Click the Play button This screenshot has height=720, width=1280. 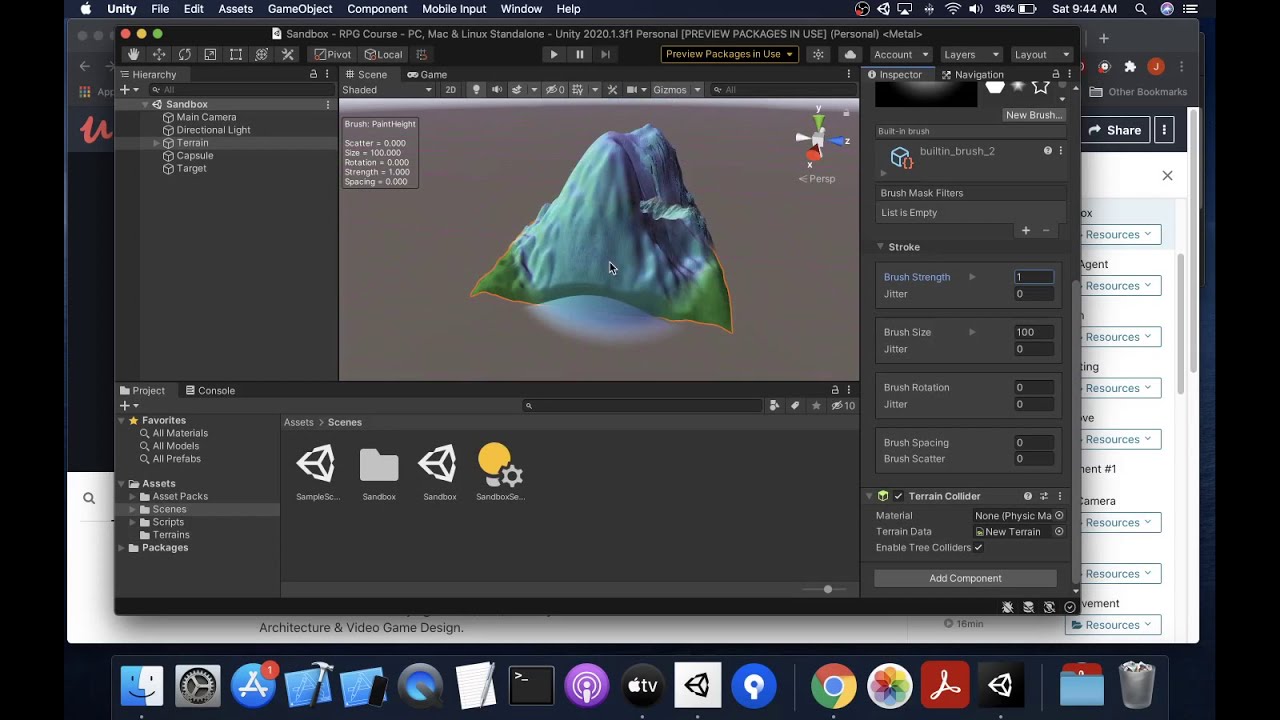pyautogui.click(x=554, y=54)
